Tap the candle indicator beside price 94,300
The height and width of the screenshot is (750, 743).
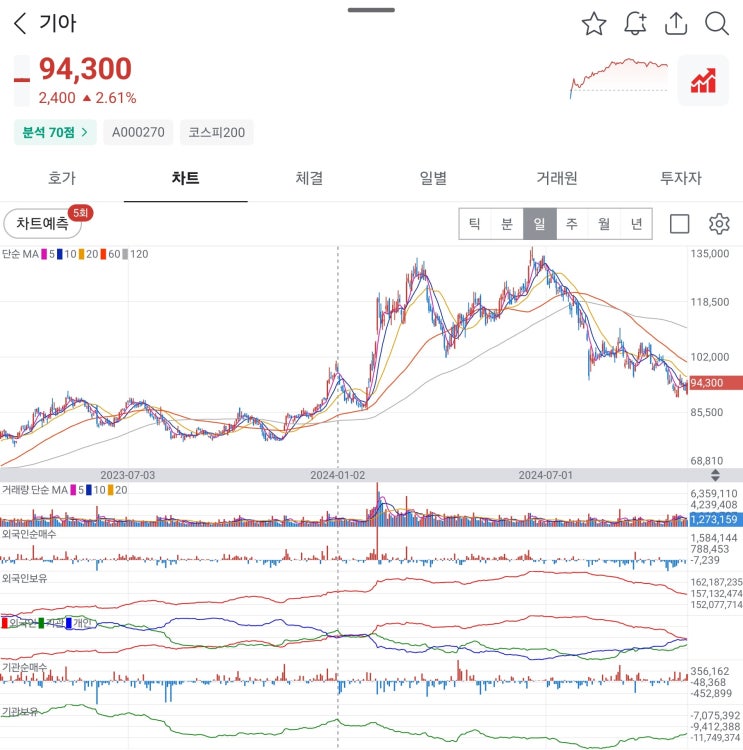pyautogui.click(x=22, y=80)
